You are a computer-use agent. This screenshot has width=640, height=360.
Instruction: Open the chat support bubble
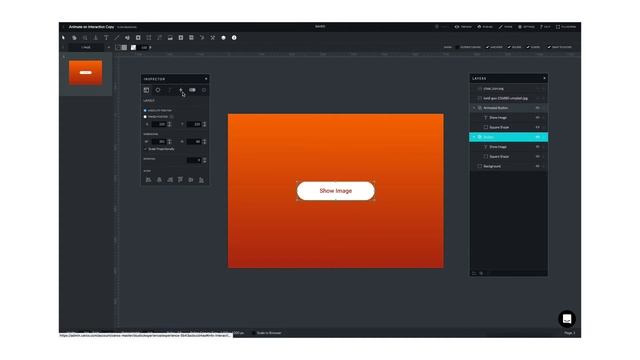(567, 319)
